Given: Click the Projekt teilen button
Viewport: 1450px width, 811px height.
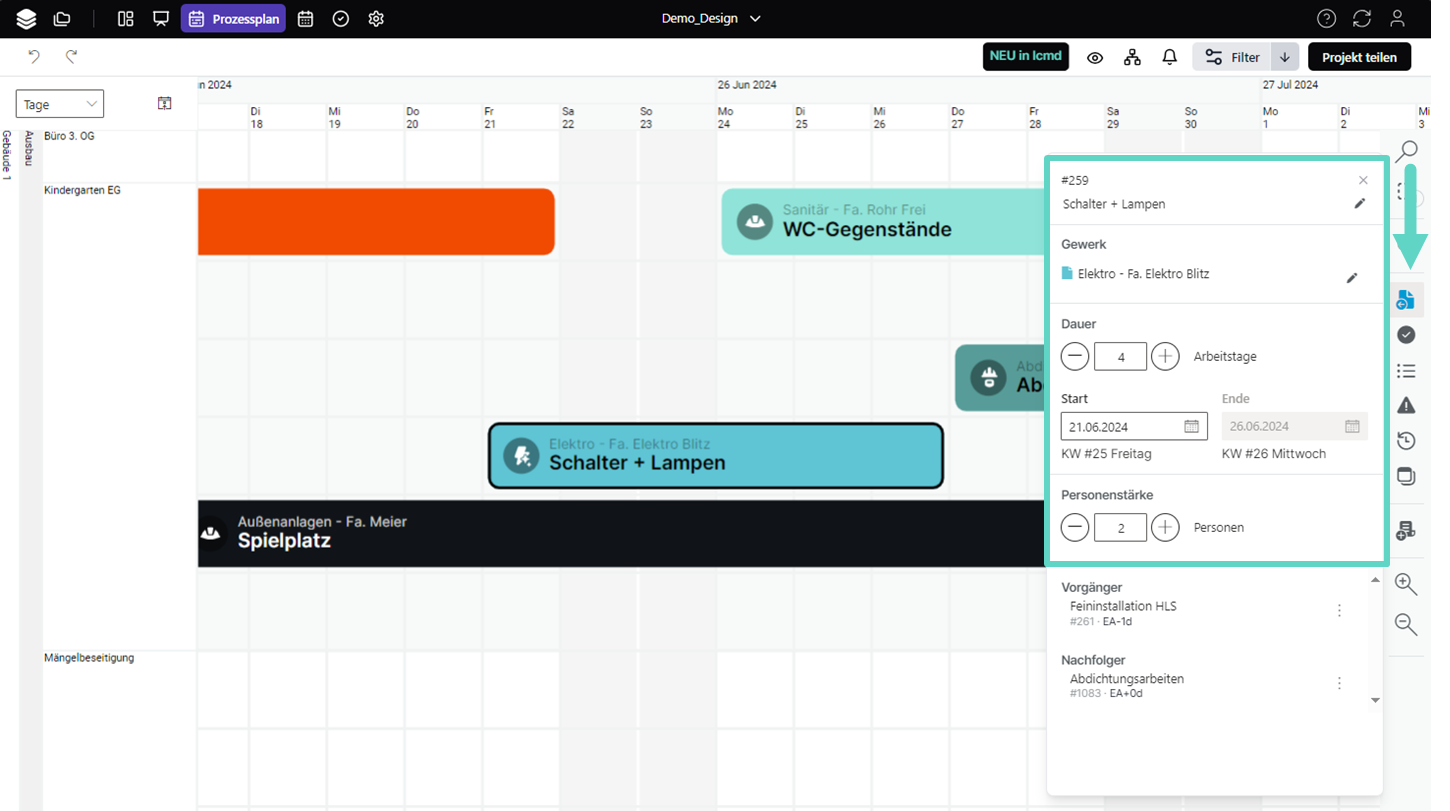Looking at the screenshot, I should coord(1359,57).
